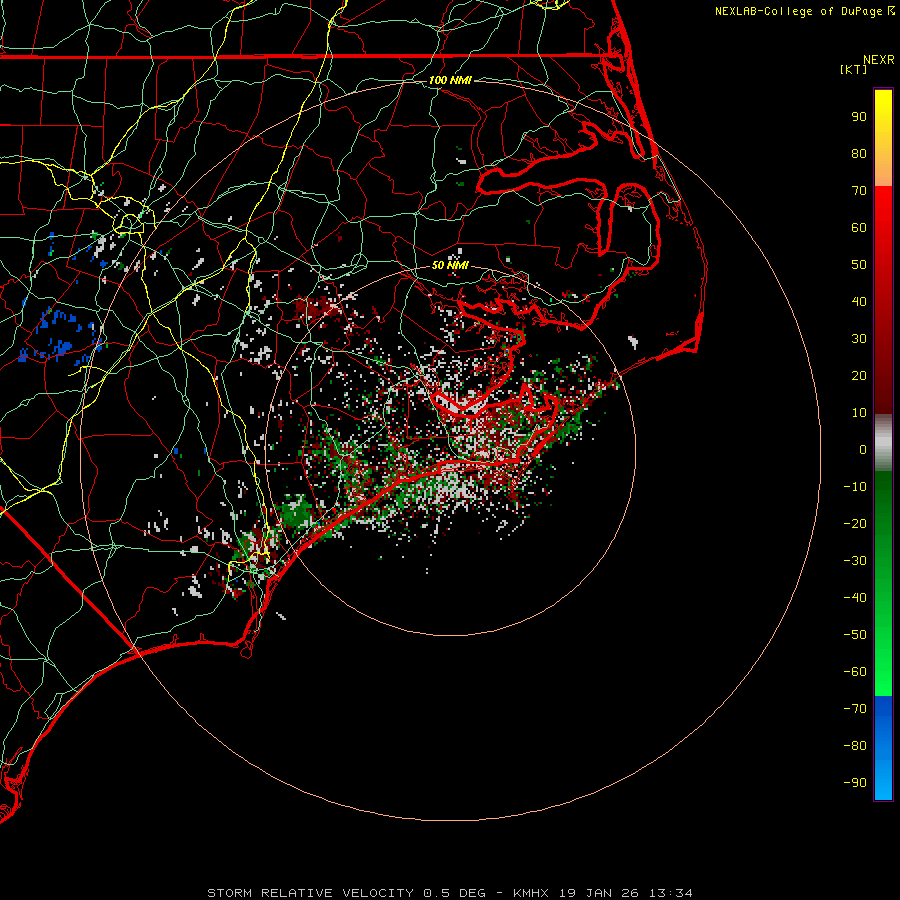Click the -20 value on the velocity scale

(x=855, y=523)
